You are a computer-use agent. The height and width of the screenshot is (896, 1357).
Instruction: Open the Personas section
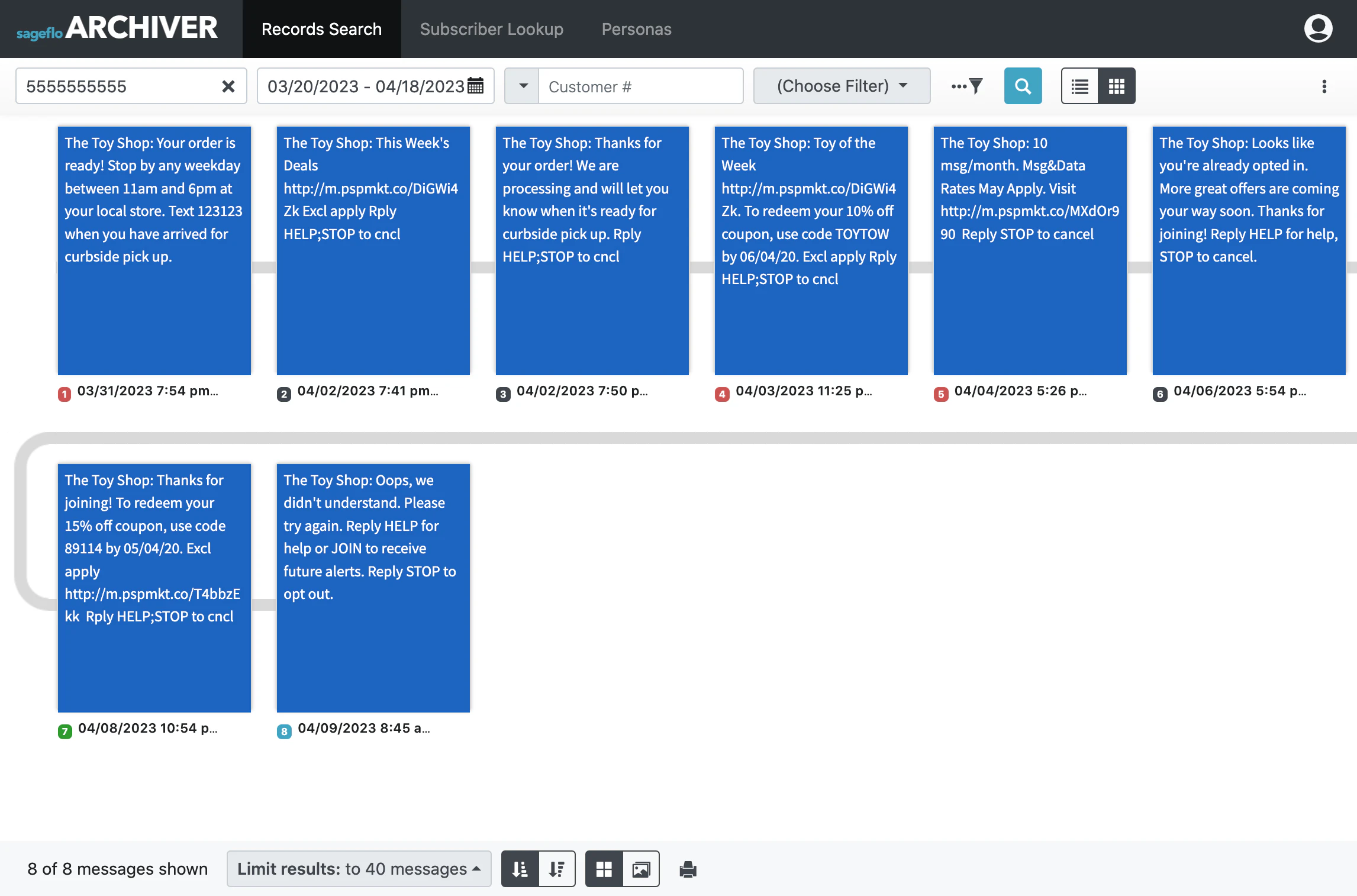point(636,28)
